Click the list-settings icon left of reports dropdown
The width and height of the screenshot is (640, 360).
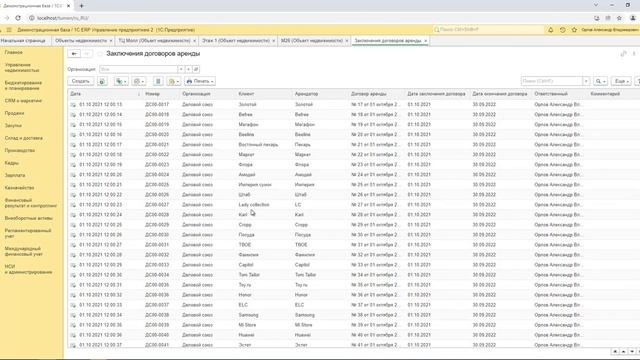pyautogui.click(x=158, y=81)
